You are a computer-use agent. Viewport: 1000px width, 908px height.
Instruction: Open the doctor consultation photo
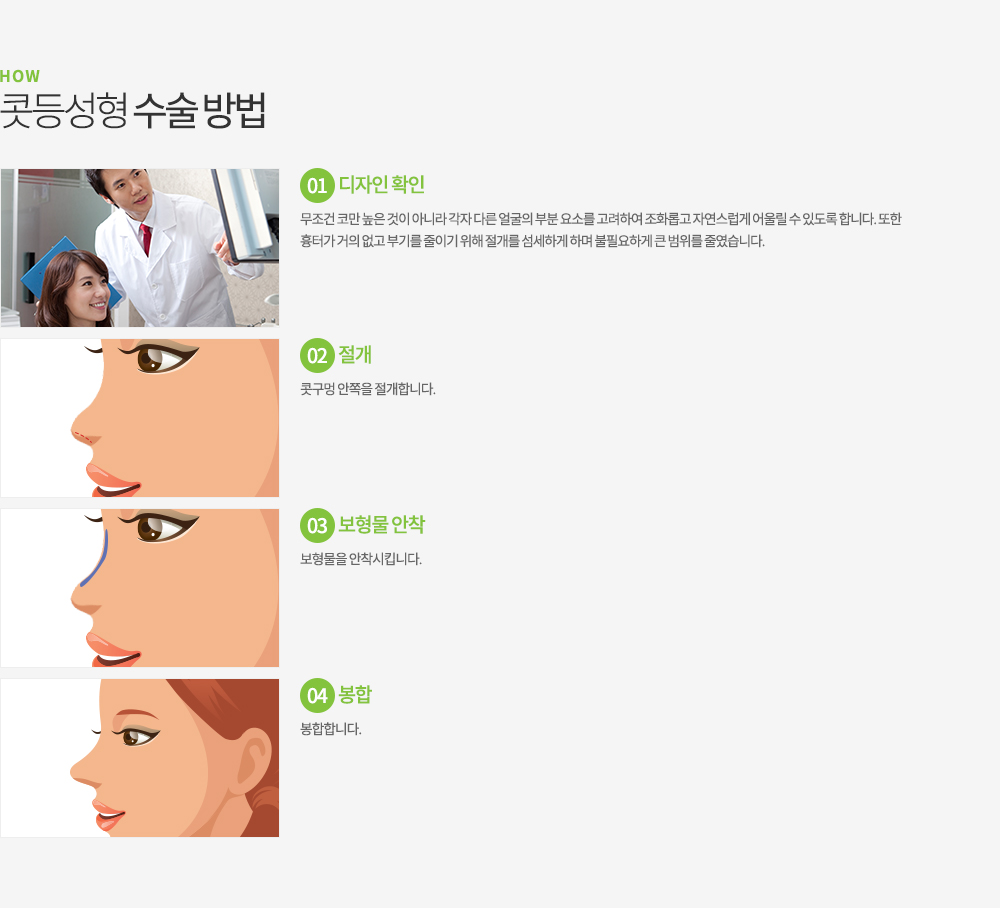pos(140,247)
